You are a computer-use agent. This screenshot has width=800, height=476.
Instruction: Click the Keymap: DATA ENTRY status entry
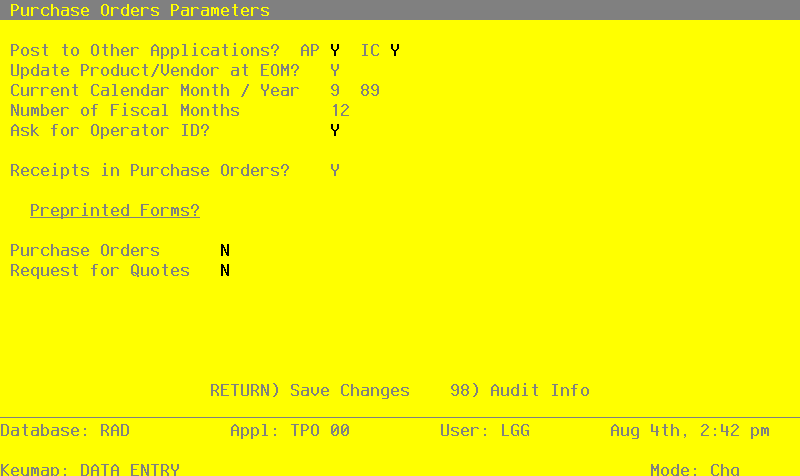[x=90, y=469]
